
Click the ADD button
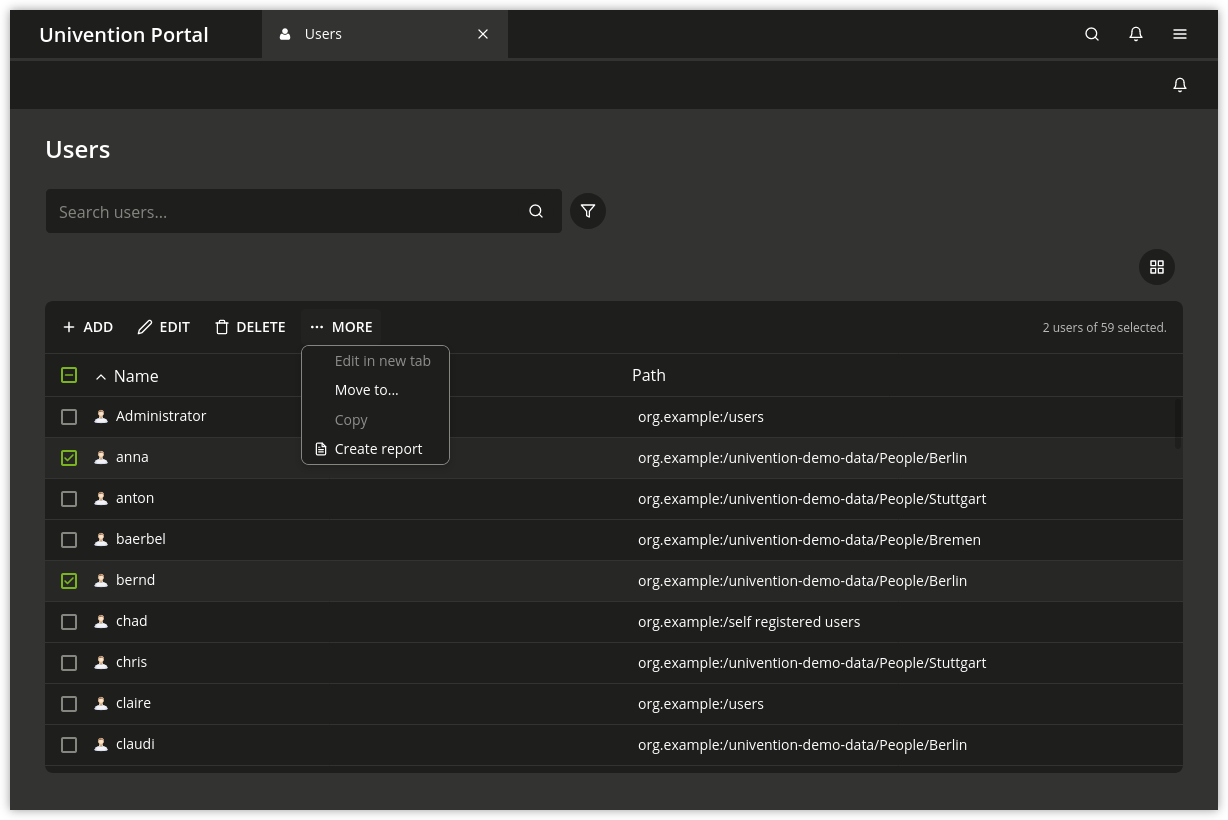(x=88, y=327)
